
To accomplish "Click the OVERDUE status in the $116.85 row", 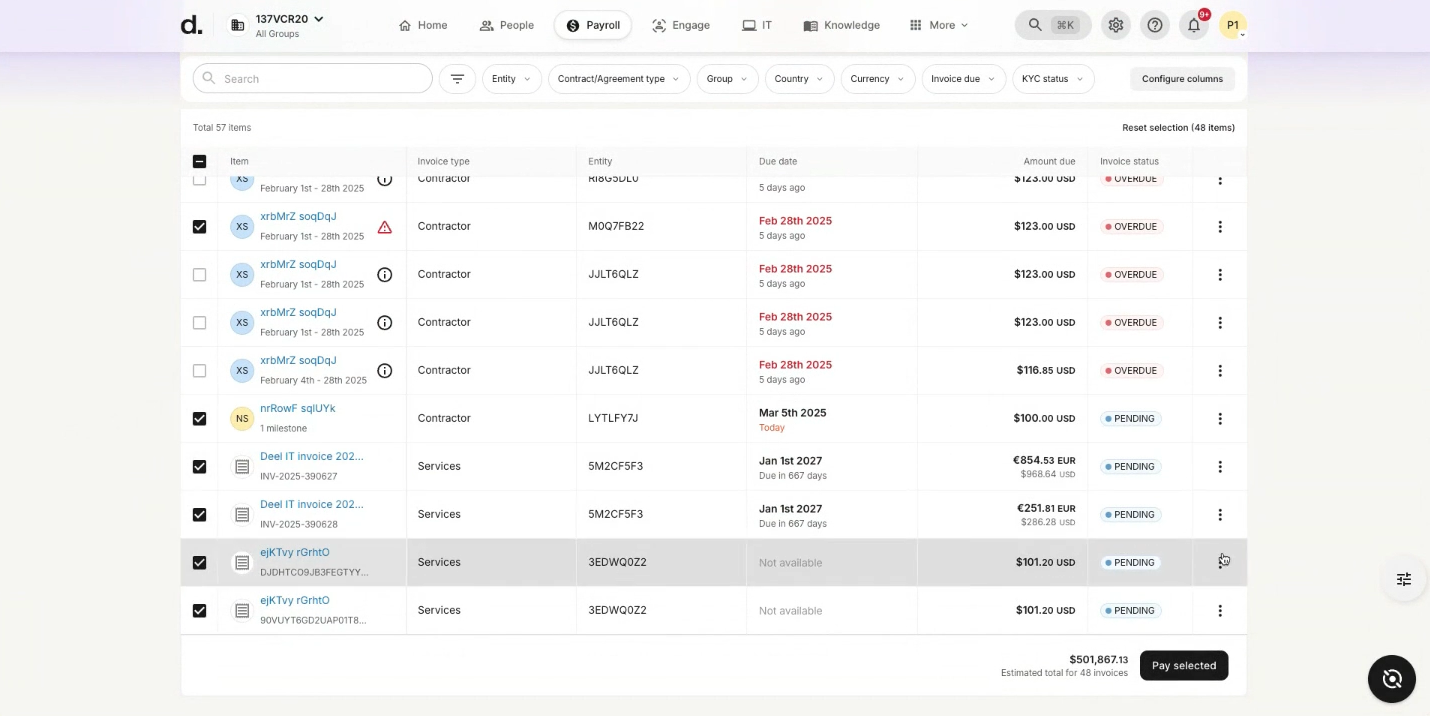I will coord(1131,371).
